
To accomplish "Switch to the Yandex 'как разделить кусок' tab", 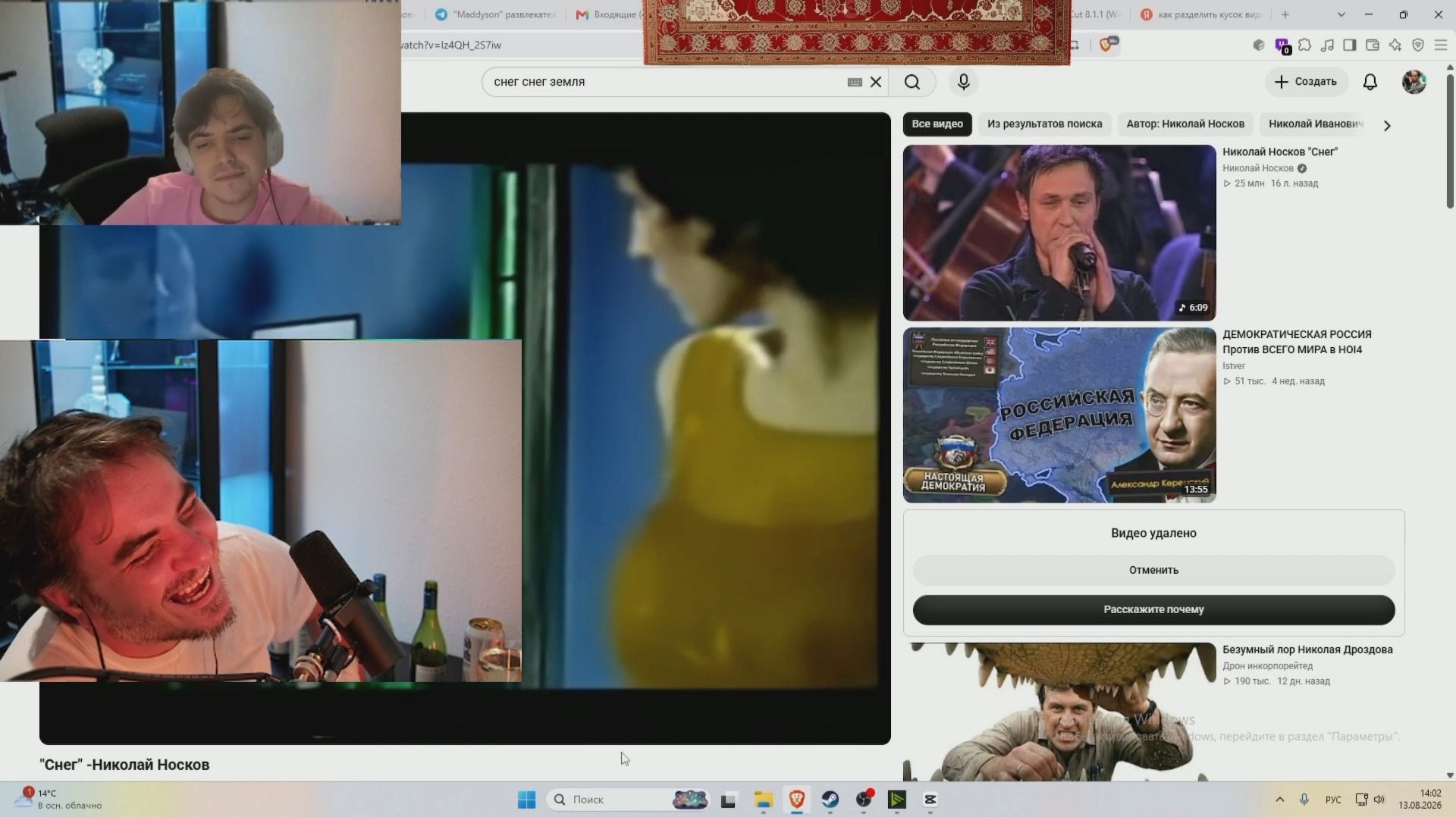I will tap(1201, 14).
